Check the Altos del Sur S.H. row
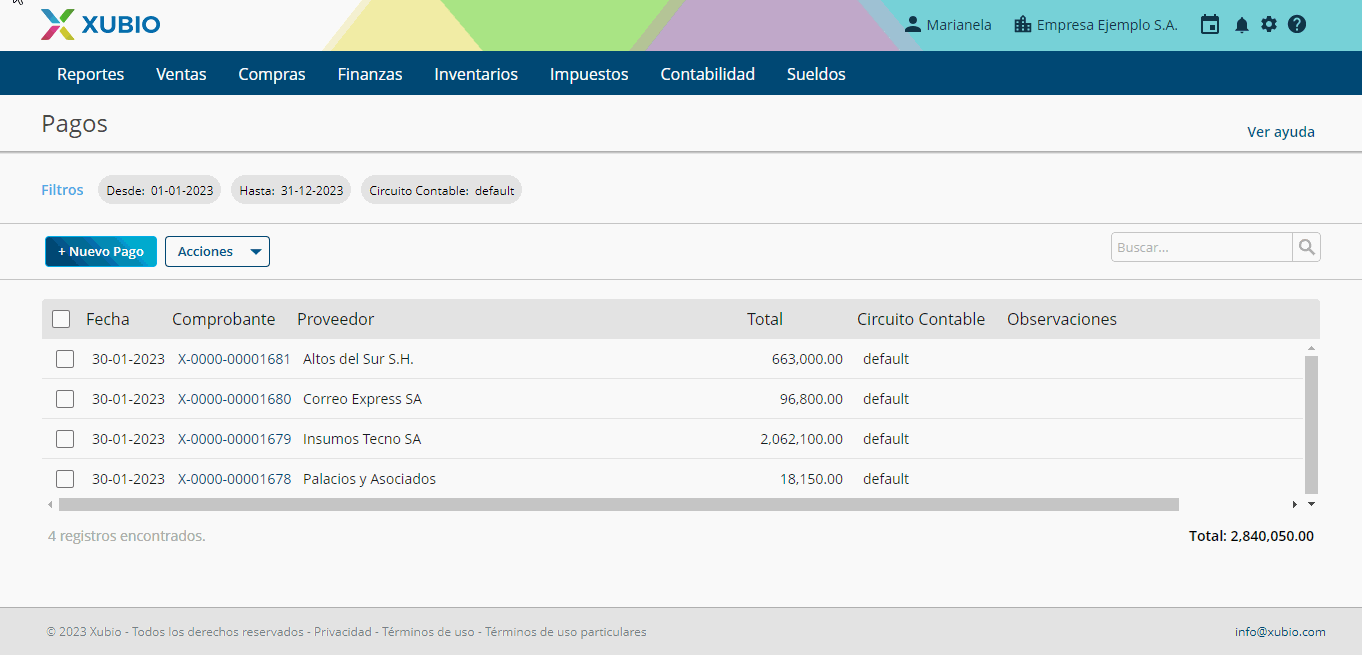Screen dimensions: 1362x655 (x=65, y=359)
